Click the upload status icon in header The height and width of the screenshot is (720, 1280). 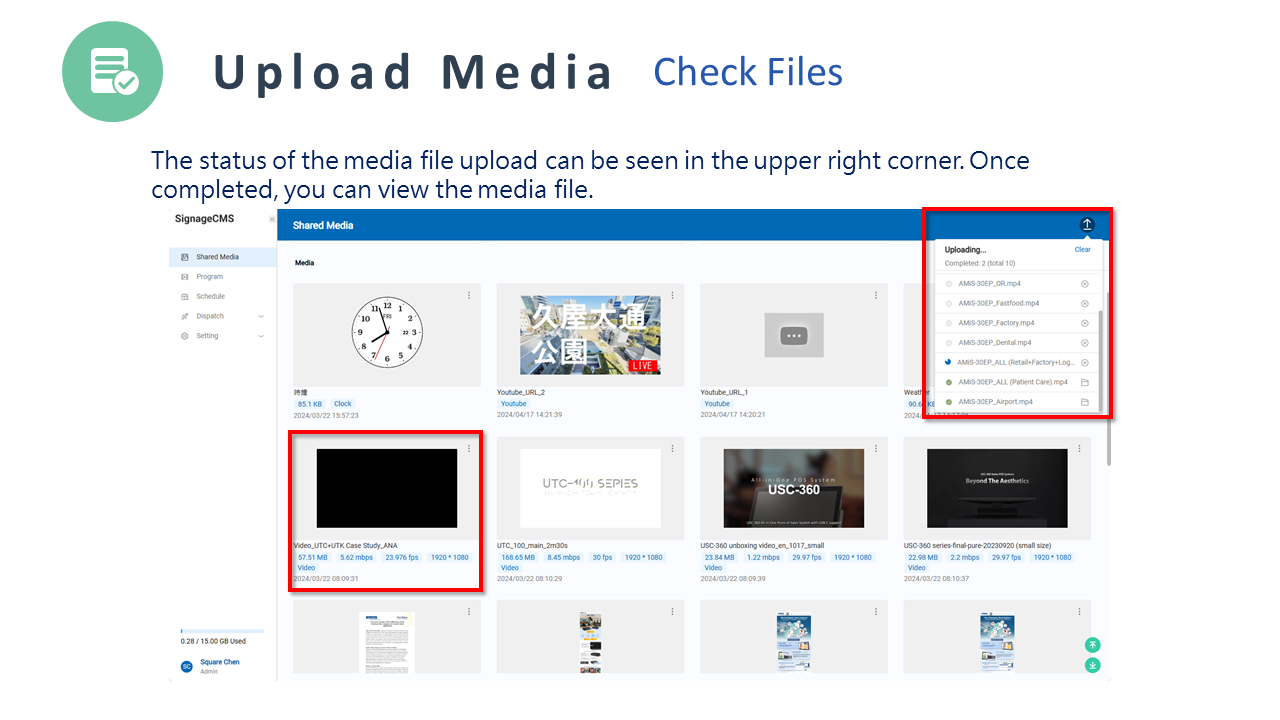pos(1087,225)
